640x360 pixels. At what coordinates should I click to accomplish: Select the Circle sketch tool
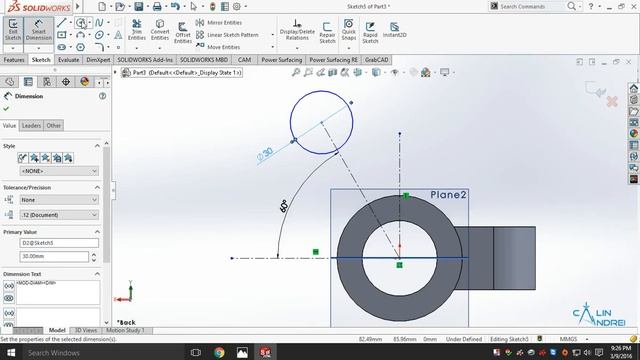(x=81, y=22)
